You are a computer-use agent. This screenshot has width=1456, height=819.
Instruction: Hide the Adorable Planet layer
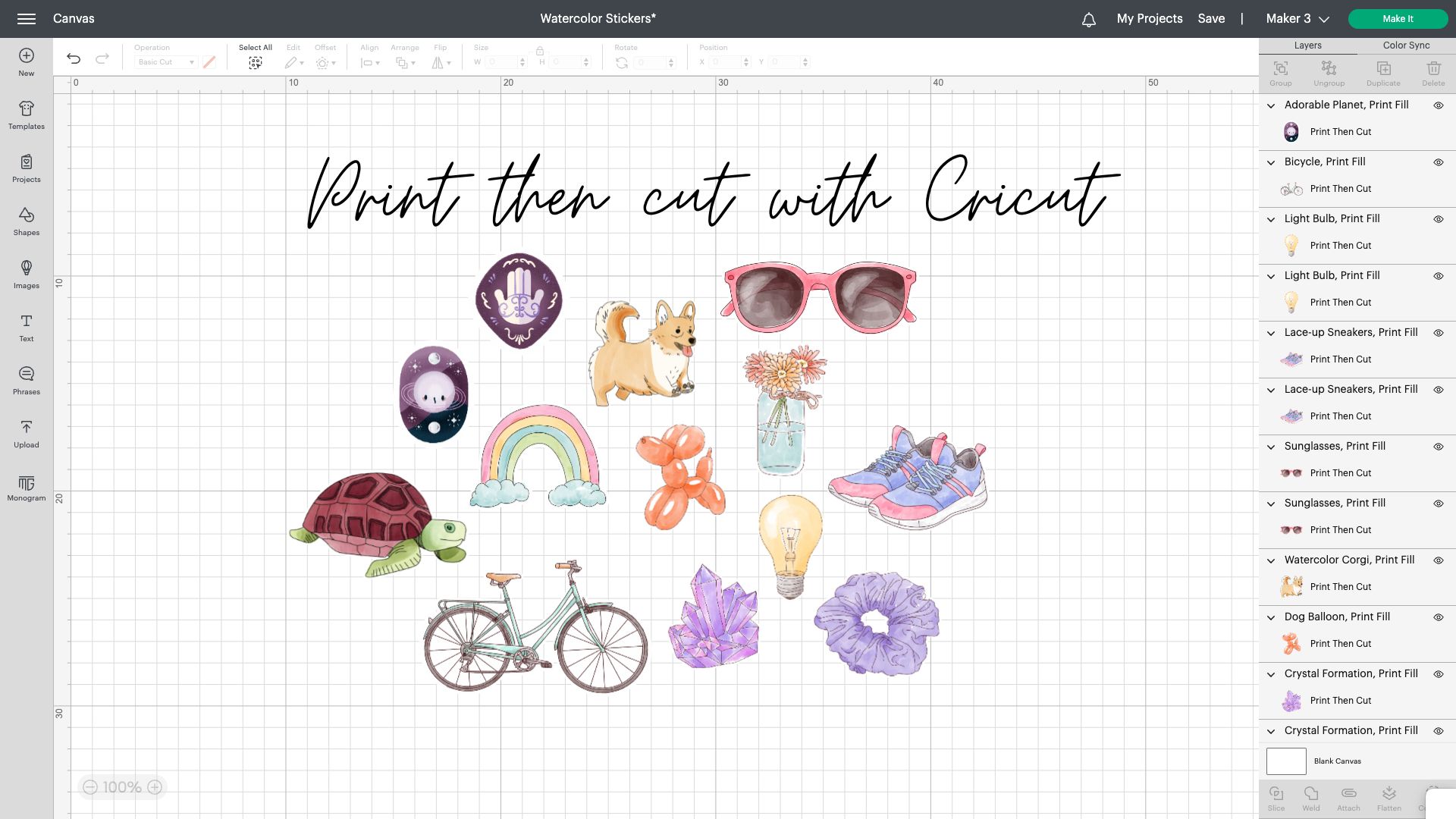pos(1439,105)
